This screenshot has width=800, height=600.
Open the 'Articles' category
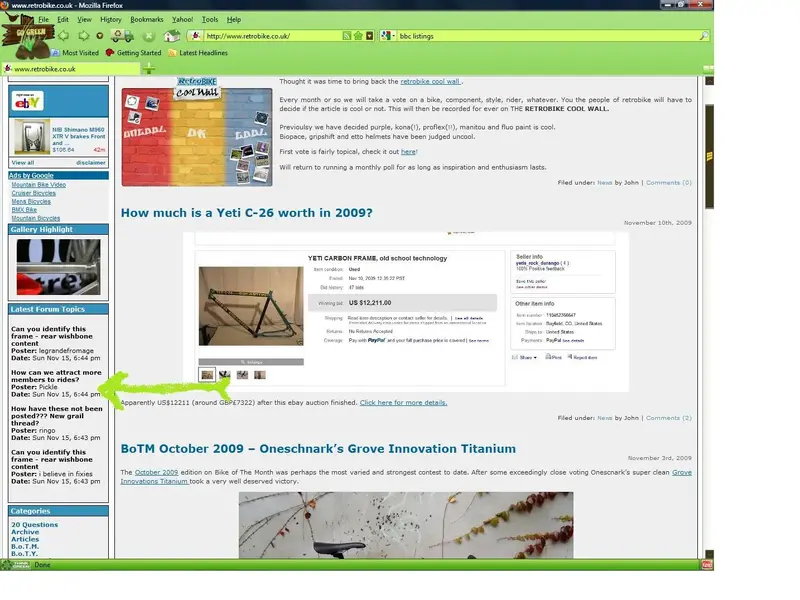point(25,539)
